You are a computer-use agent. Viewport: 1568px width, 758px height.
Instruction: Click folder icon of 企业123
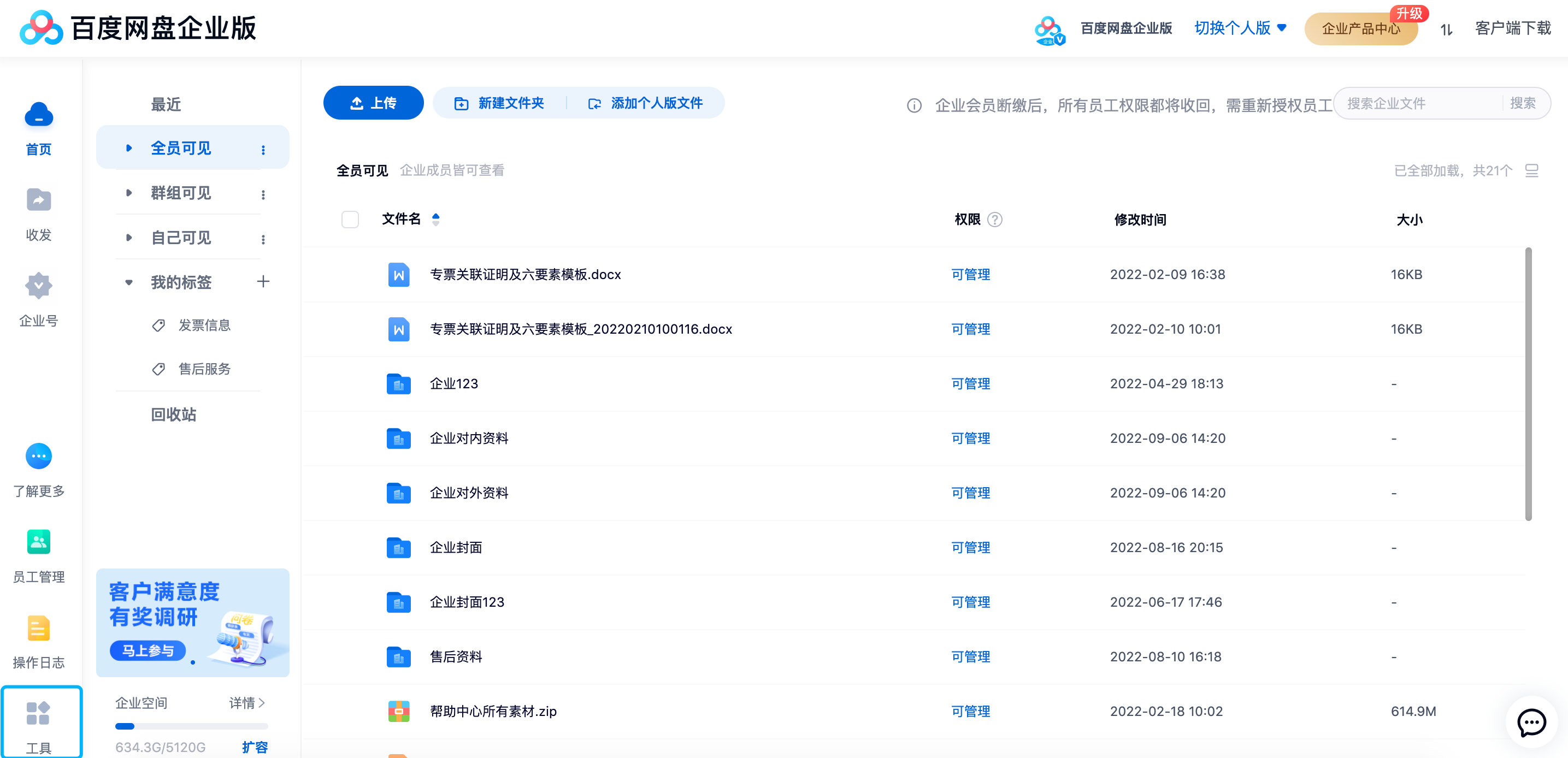click(x=399, y=384)
